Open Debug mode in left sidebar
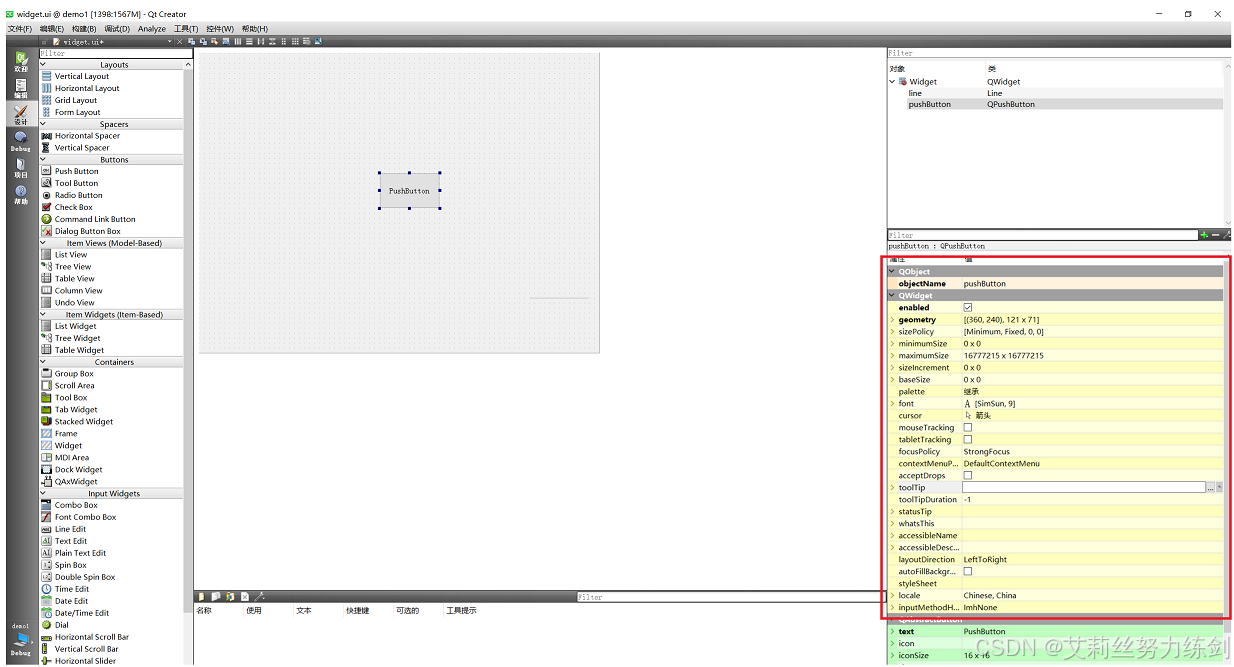1234x667 pixels. click(x=21, y=141)
